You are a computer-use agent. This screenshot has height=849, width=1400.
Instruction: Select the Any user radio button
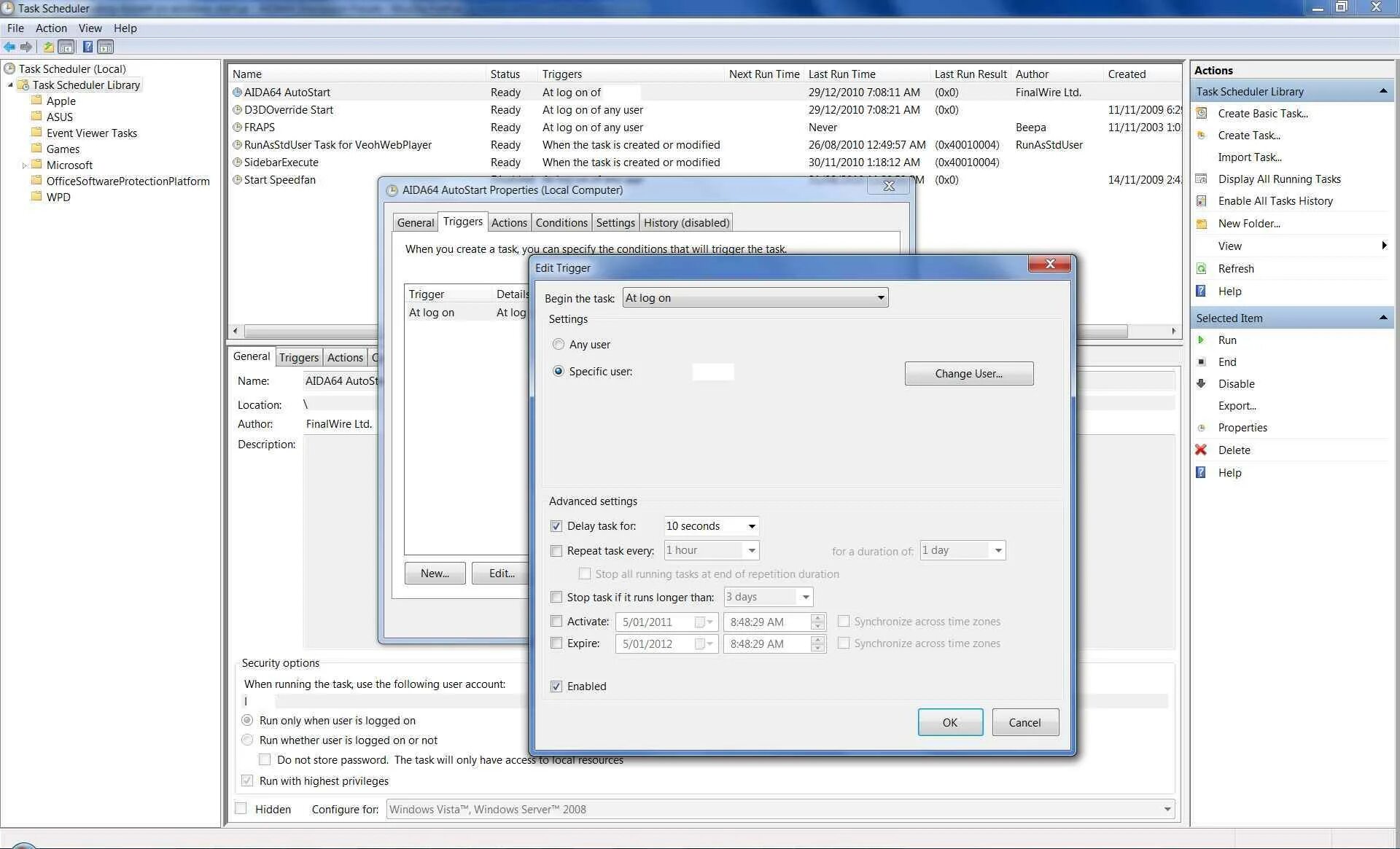[x=559, y=345]
